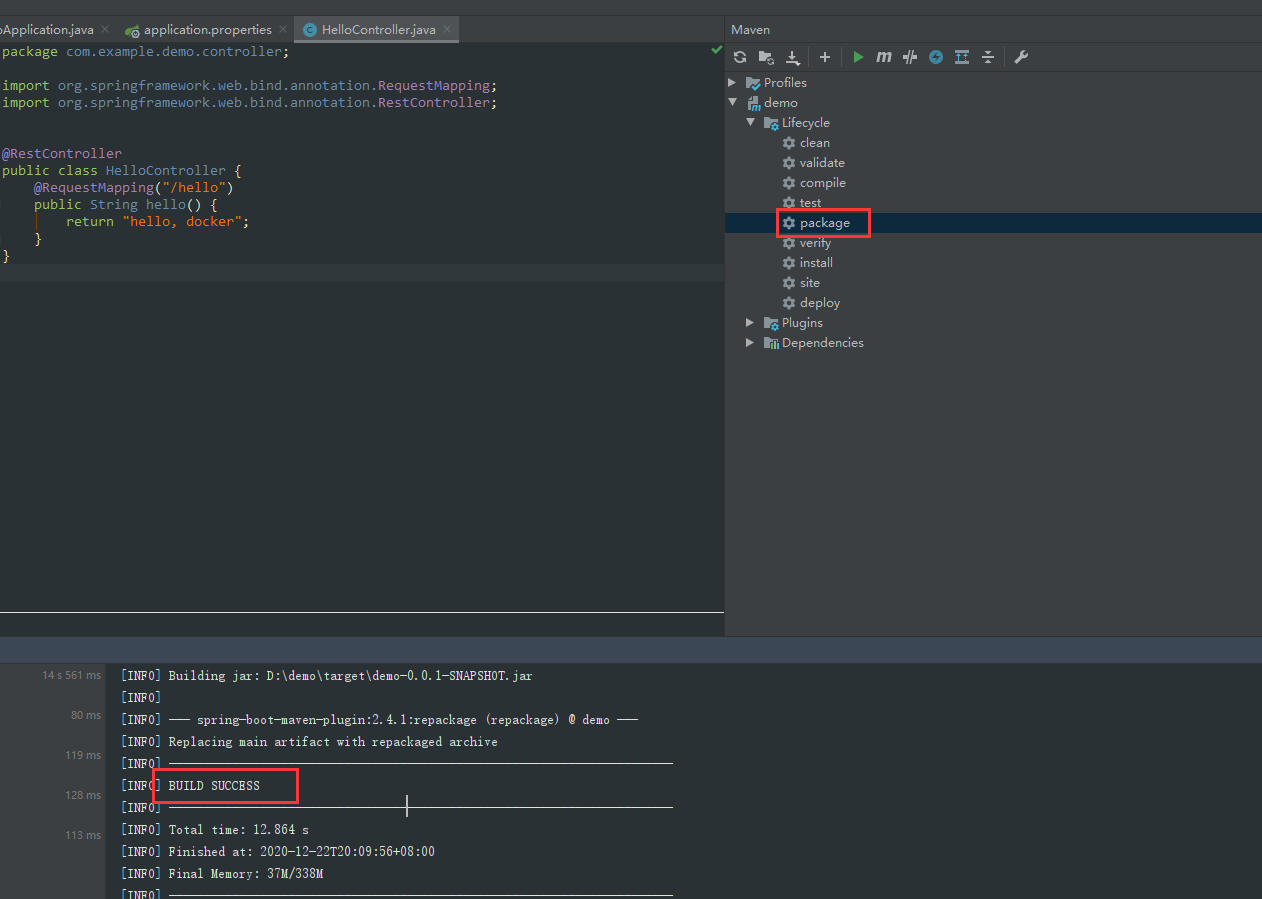Click Generate Sources and Update Folders icon
The image size is (1262, 899).
(x=766, y=57)
